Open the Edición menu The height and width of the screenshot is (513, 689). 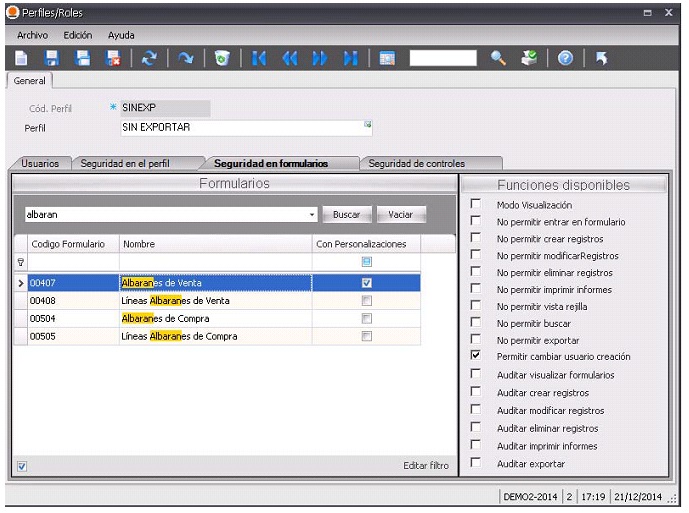tap(77, 35)
